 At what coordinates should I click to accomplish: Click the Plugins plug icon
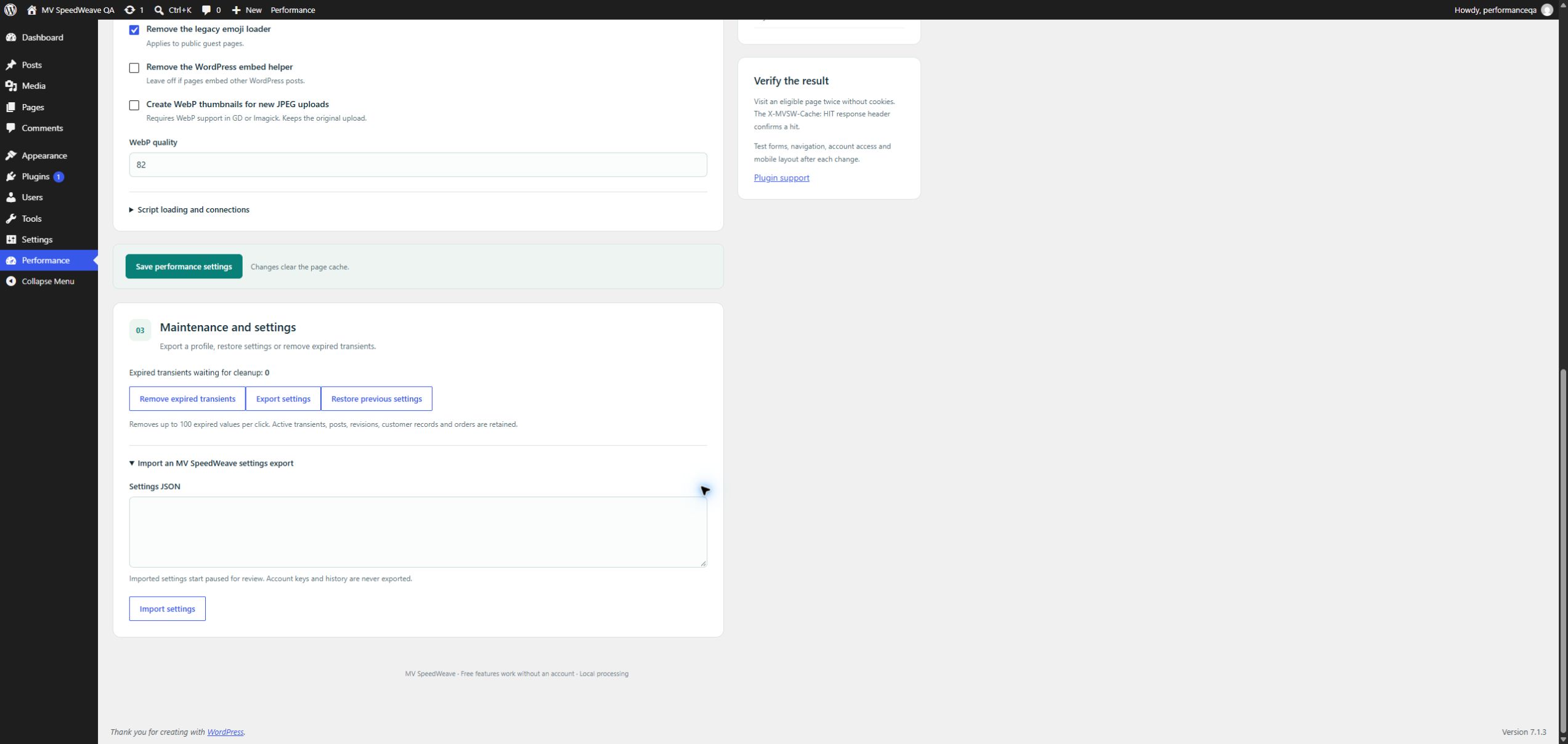(11, 177)
